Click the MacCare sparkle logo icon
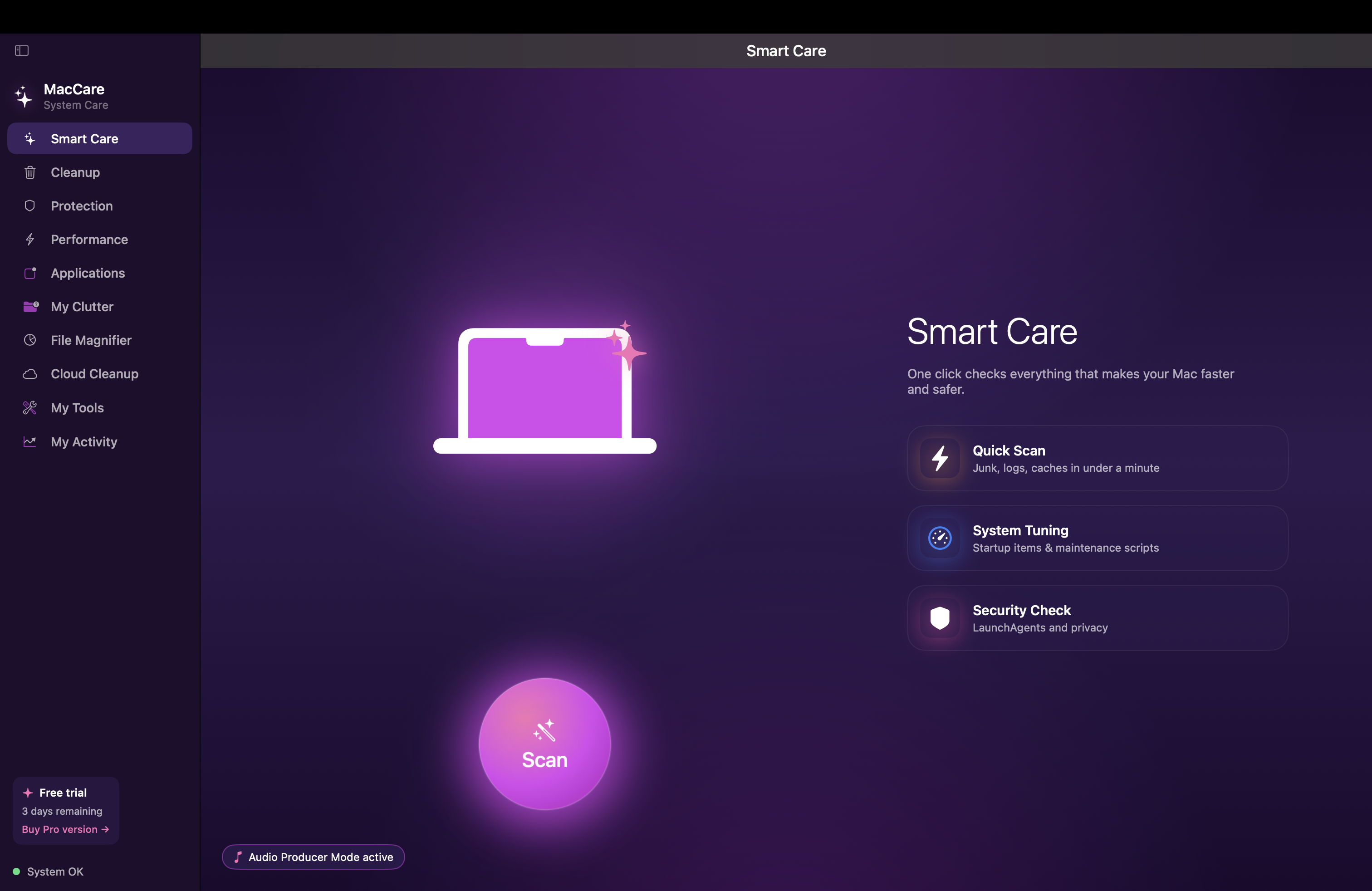This screenshot has width=1372, height=891. [23, 96]
